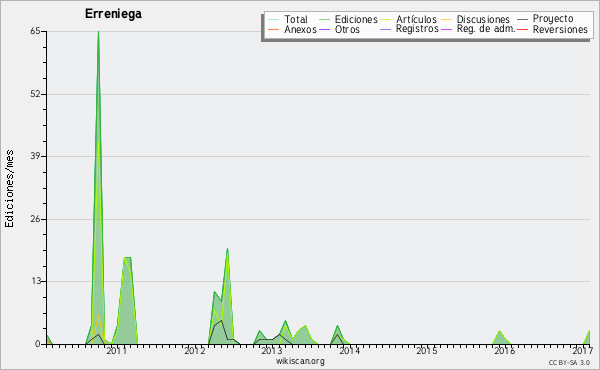Click the x-axis year 2014

click(x=349, y=350)
